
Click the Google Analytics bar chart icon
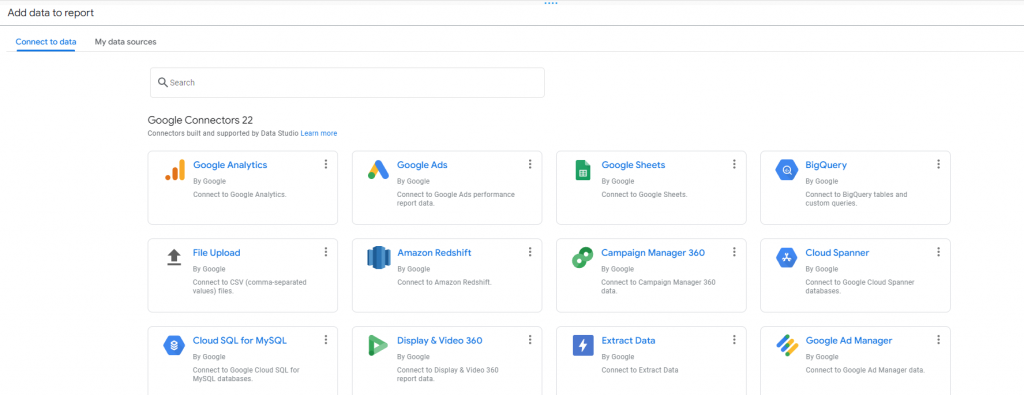(x=174, y=170)
